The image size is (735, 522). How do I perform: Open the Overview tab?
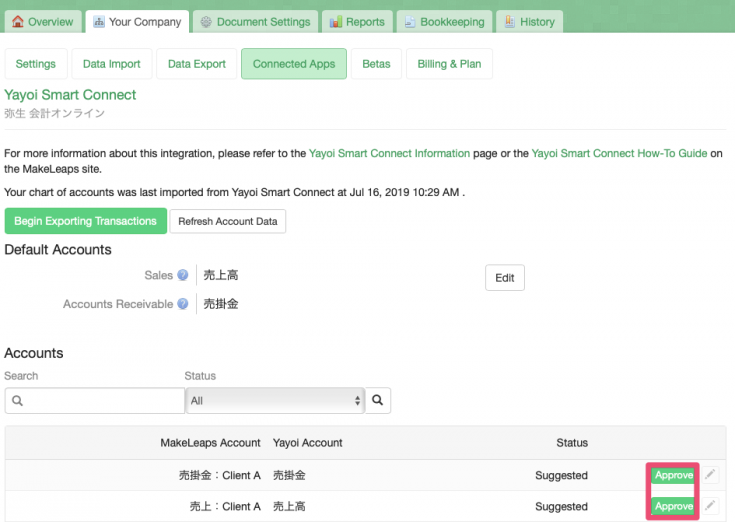pos(43,22)
